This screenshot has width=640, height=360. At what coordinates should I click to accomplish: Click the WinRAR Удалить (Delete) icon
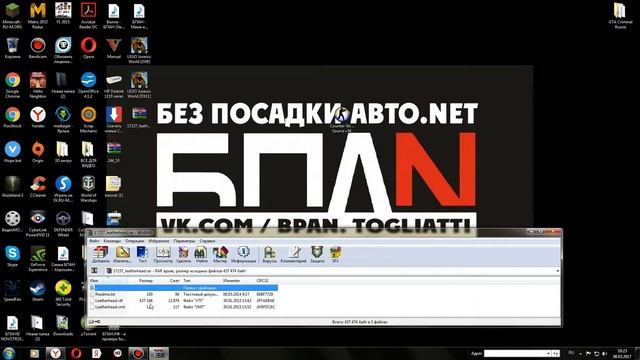[x=184, y=254]
